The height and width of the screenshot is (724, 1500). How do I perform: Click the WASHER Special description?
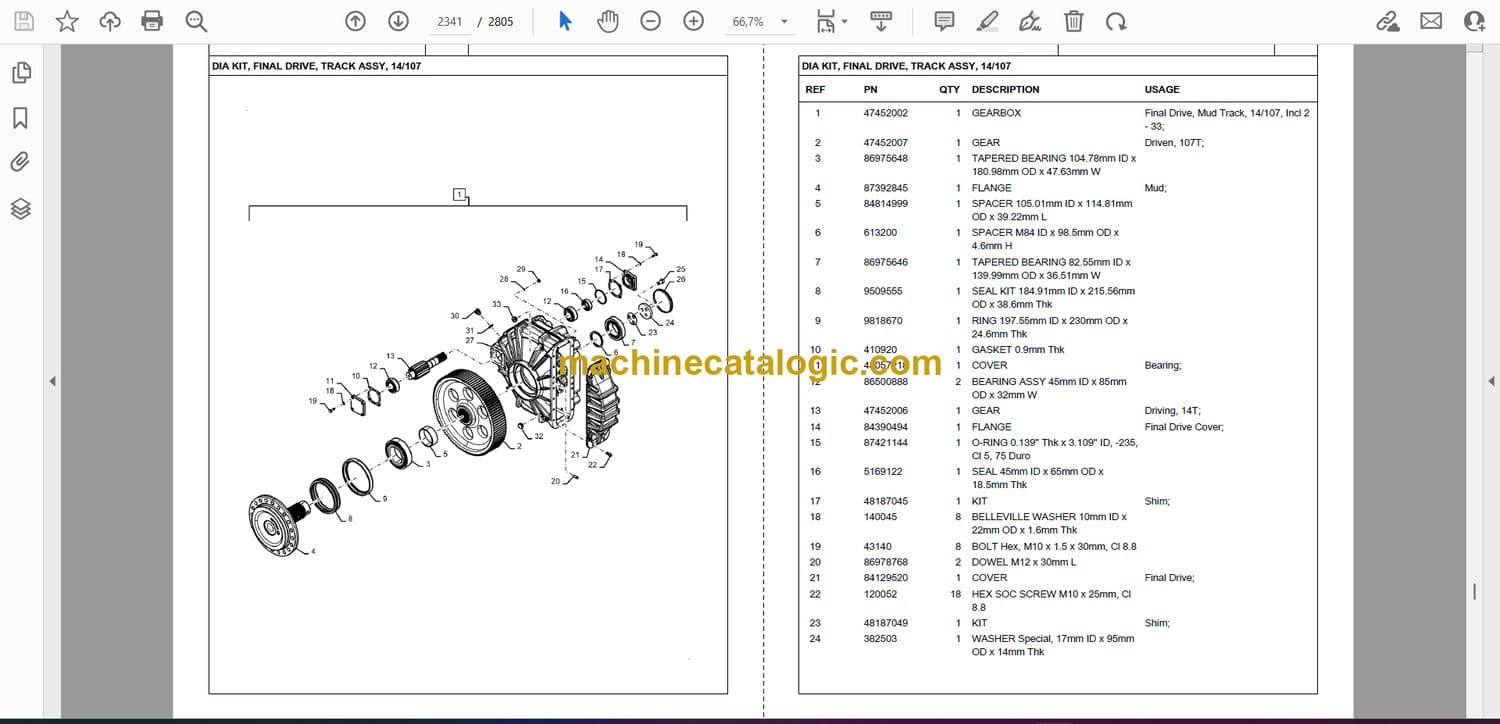point(1053,646)
